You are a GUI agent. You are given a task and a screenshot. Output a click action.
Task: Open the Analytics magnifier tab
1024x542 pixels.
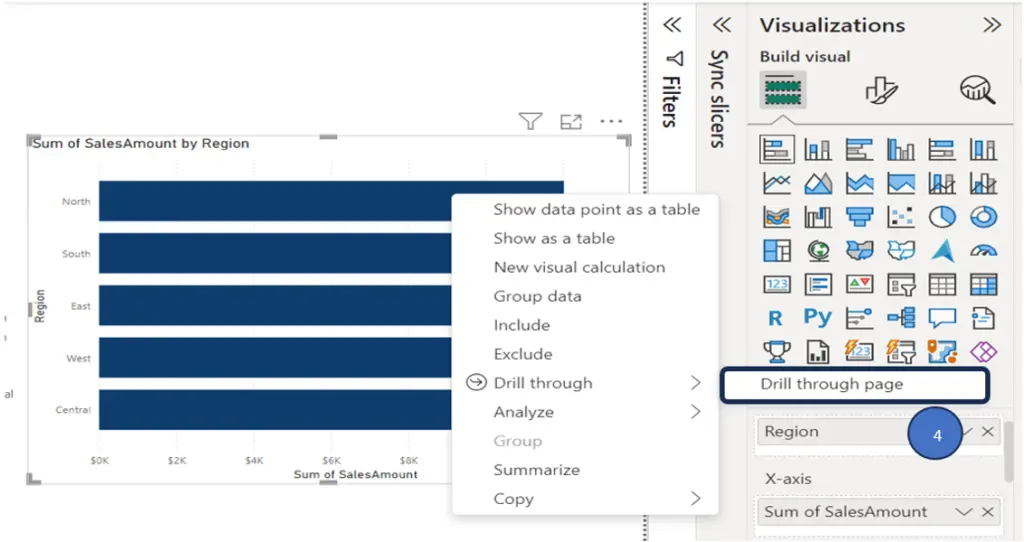(x=978, y=90)
